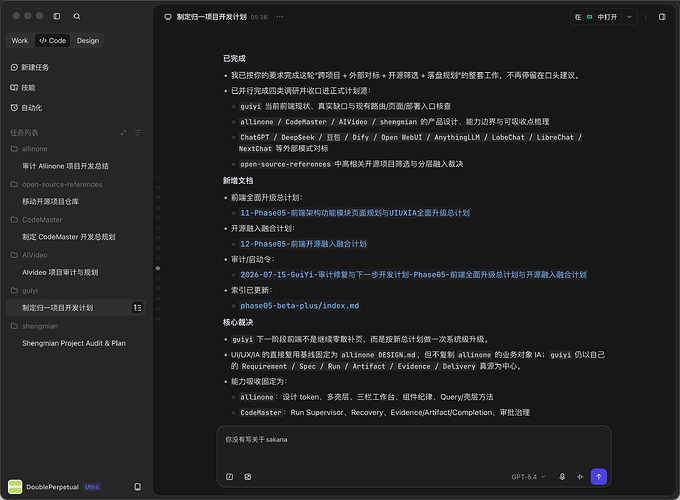Open the GPT-5.4 model dropdown
Image resolution: width=680 pixels, height=500 pixels.
tap(528, 477)
